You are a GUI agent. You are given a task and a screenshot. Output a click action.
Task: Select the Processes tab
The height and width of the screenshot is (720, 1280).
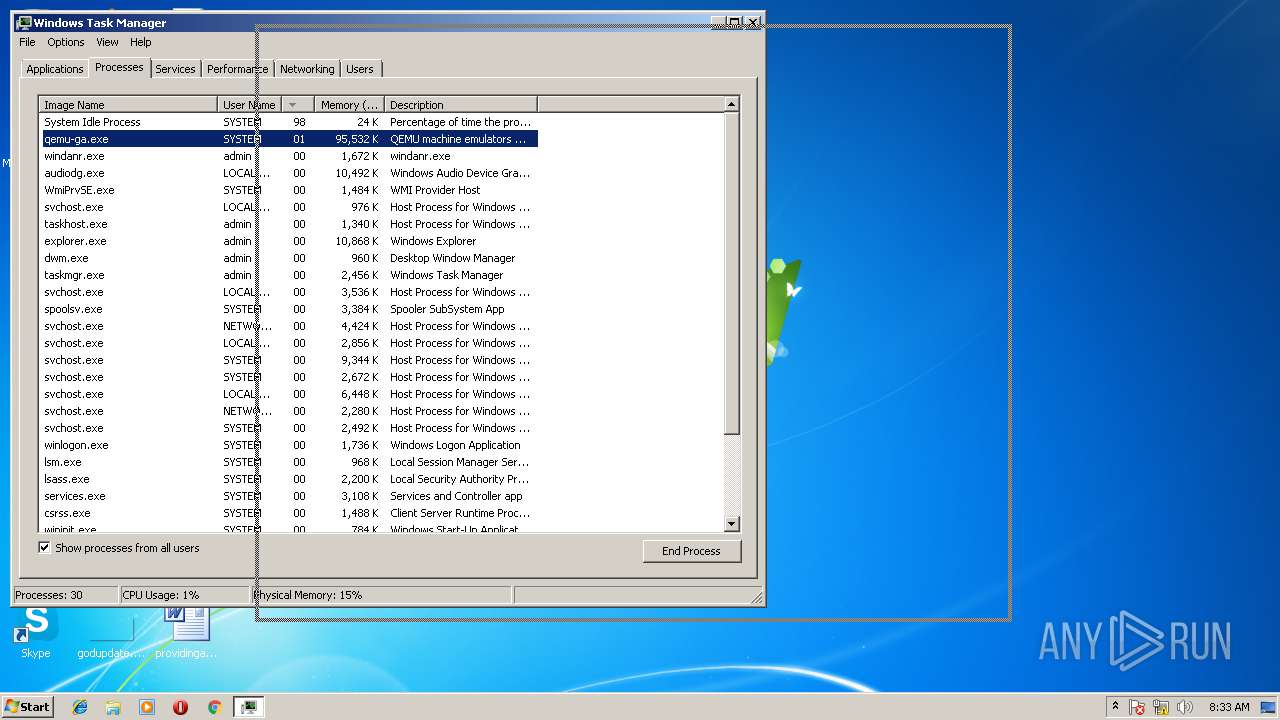119,67
